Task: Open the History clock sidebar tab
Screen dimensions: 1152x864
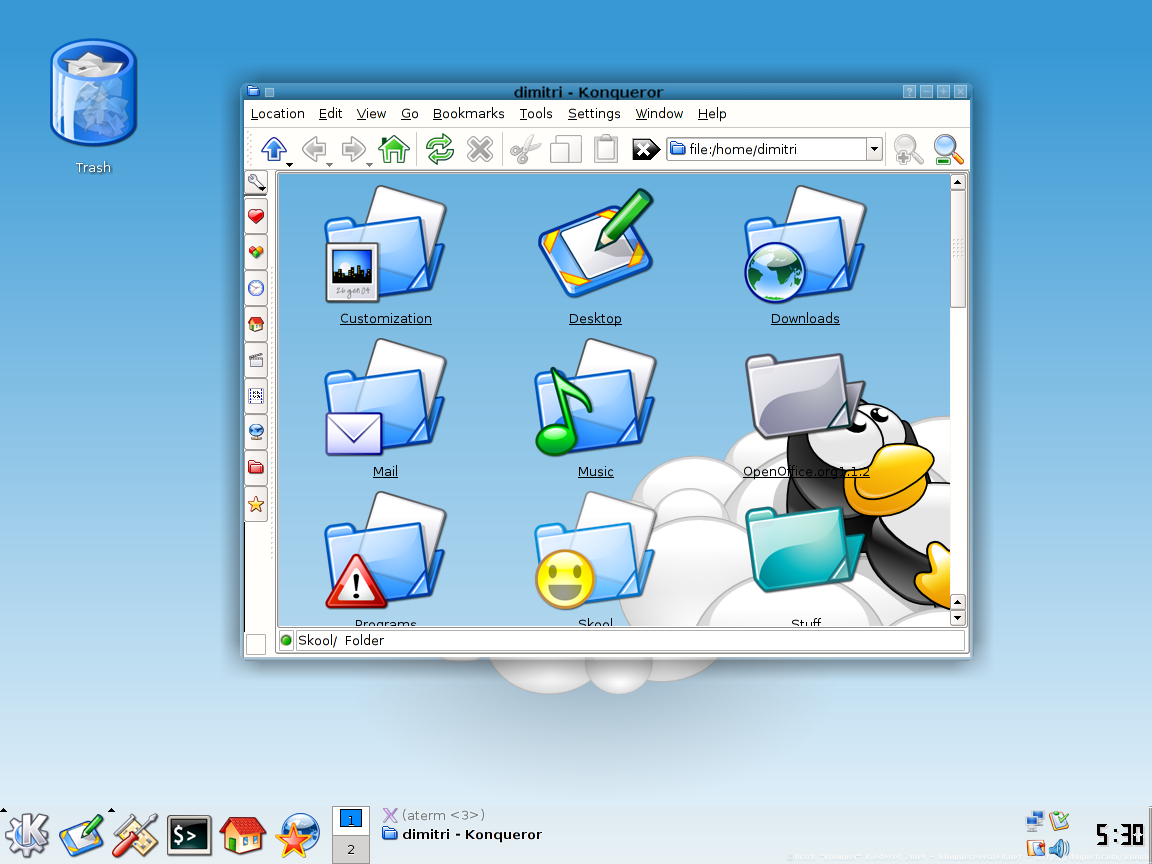Action: pos(256,288)
